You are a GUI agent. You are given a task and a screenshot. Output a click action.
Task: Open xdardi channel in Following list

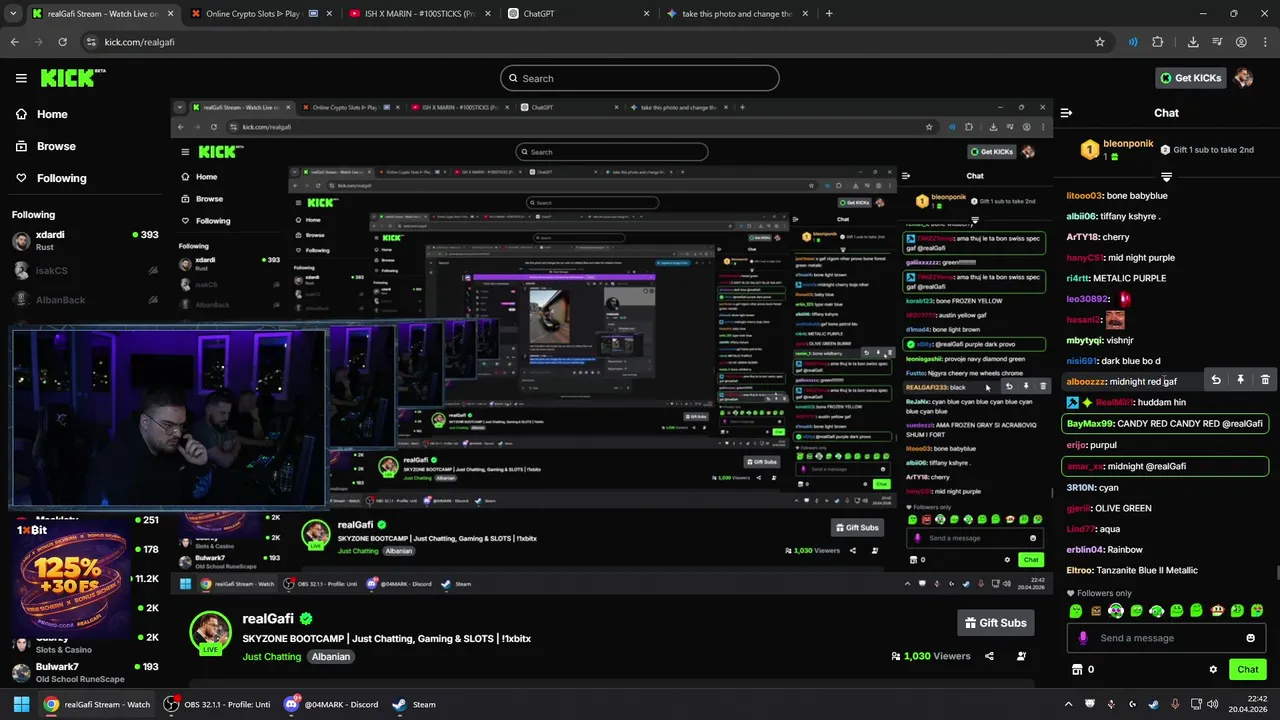[x=85, y=240]
